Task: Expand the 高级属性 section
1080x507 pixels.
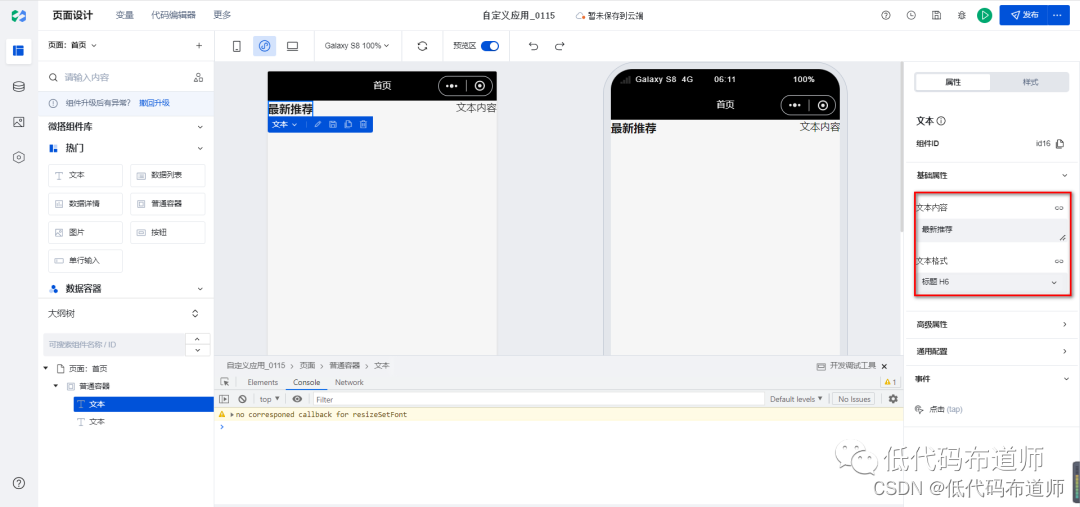Action: [x=1065, y=324]
